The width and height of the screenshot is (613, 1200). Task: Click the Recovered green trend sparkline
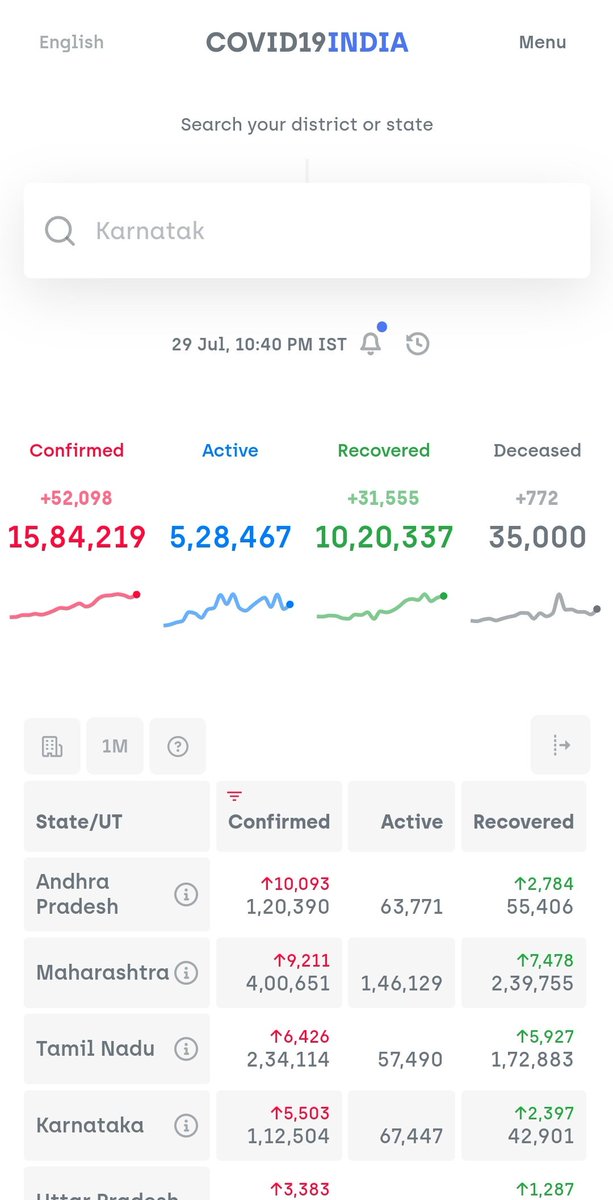pyautogui.click(x=382, y=606)
